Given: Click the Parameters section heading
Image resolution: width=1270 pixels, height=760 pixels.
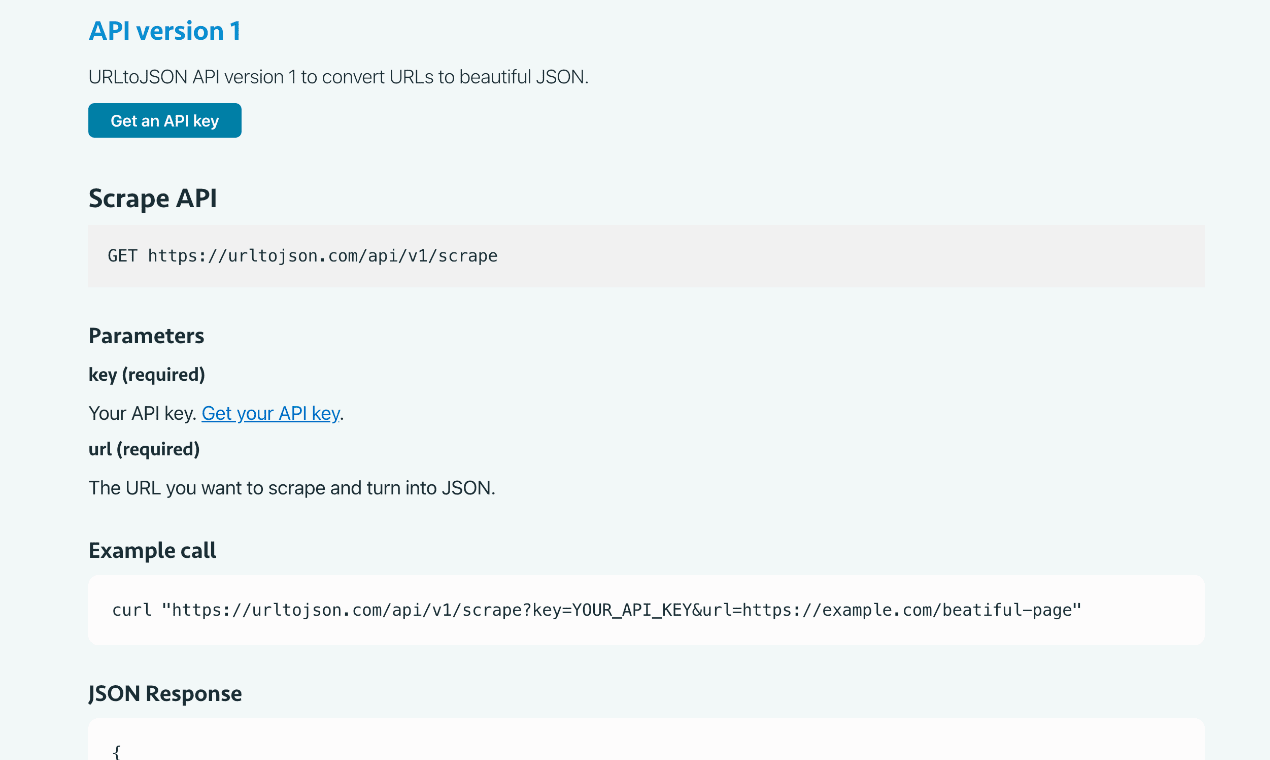Looking at the screenshot, I should click(x=146, y=335).
